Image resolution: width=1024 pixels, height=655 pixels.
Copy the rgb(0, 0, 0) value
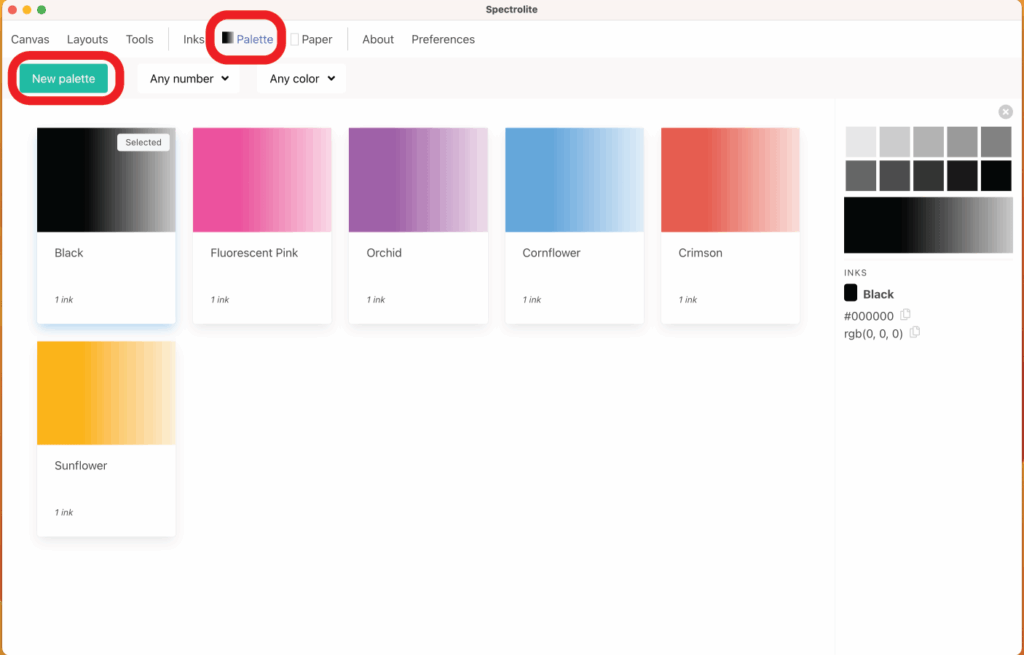915,332
